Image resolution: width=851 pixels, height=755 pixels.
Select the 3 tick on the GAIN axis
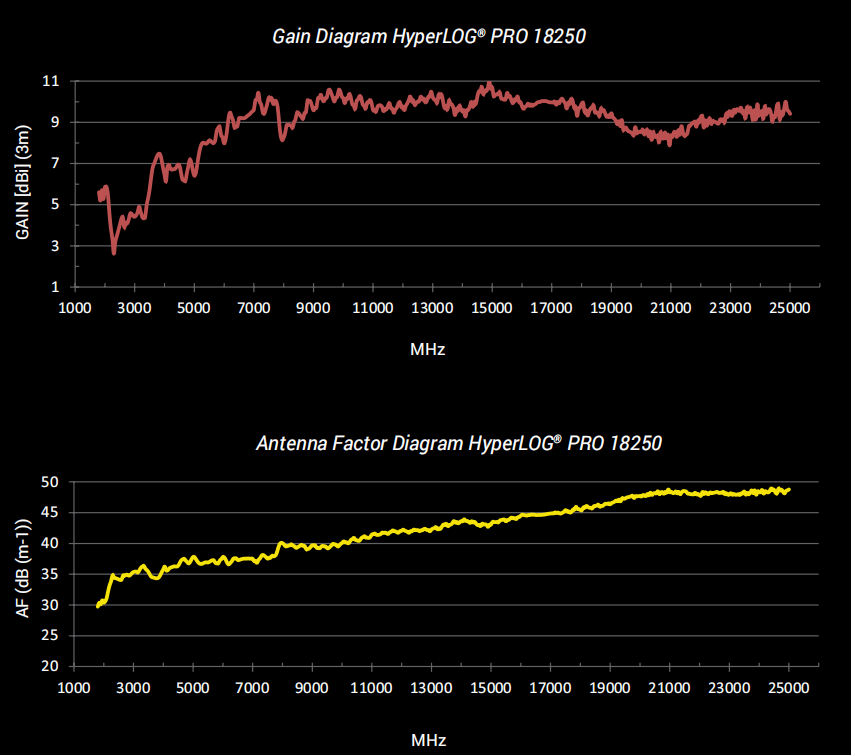coord(55,246)
